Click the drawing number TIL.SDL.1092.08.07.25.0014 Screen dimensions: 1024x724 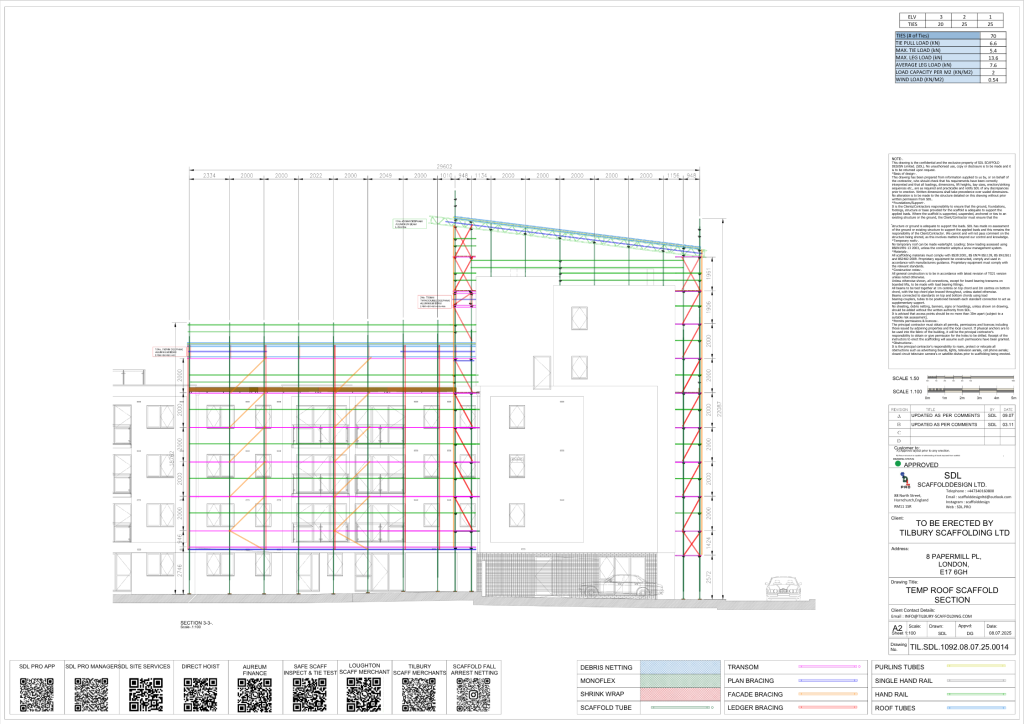tap(959, 647)
